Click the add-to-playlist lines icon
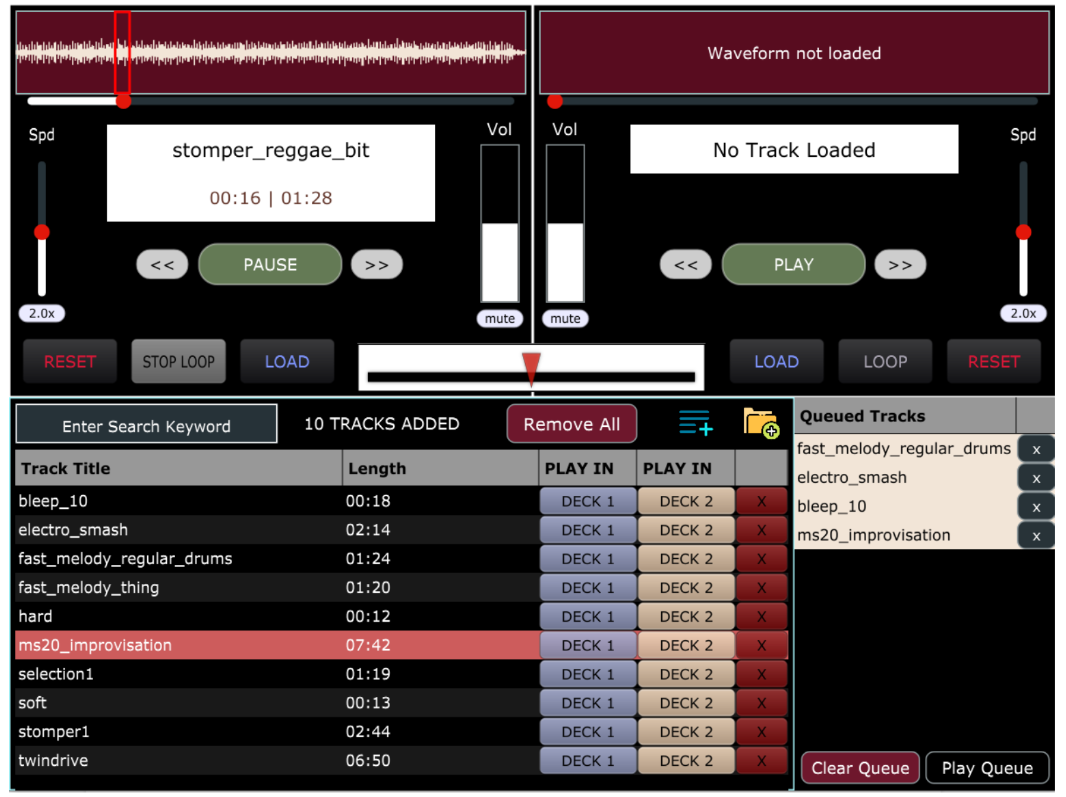 695,422
